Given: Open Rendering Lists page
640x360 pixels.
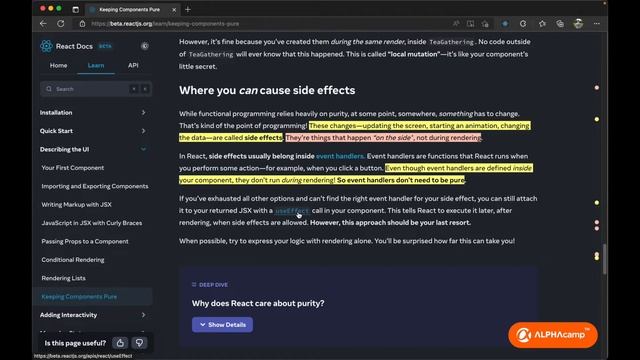Looking at the screenshot, I should (x=63, y=278).
